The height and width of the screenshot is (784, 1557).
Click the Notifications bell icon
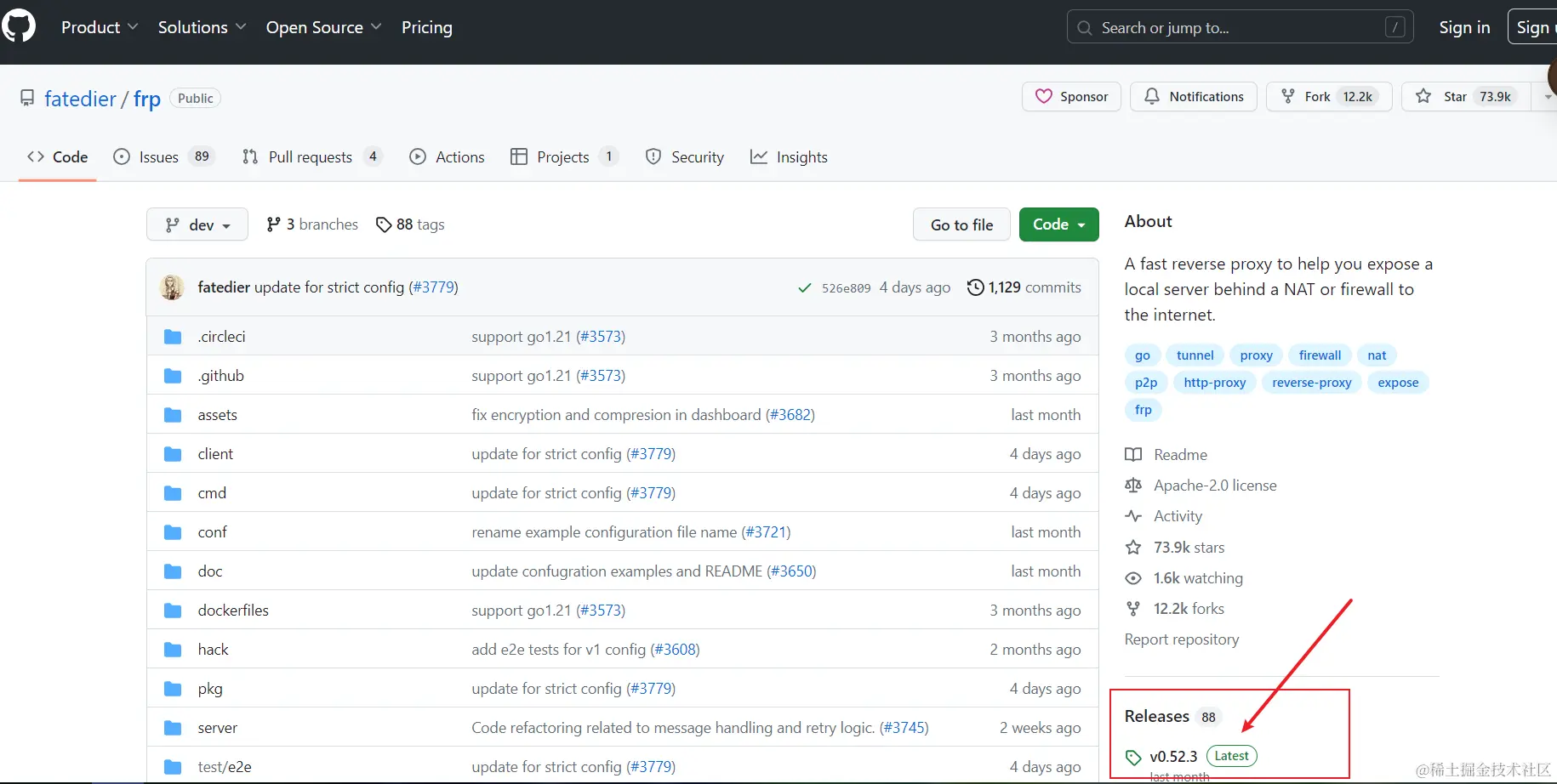pyautogui.click(x=1151, y=97)
